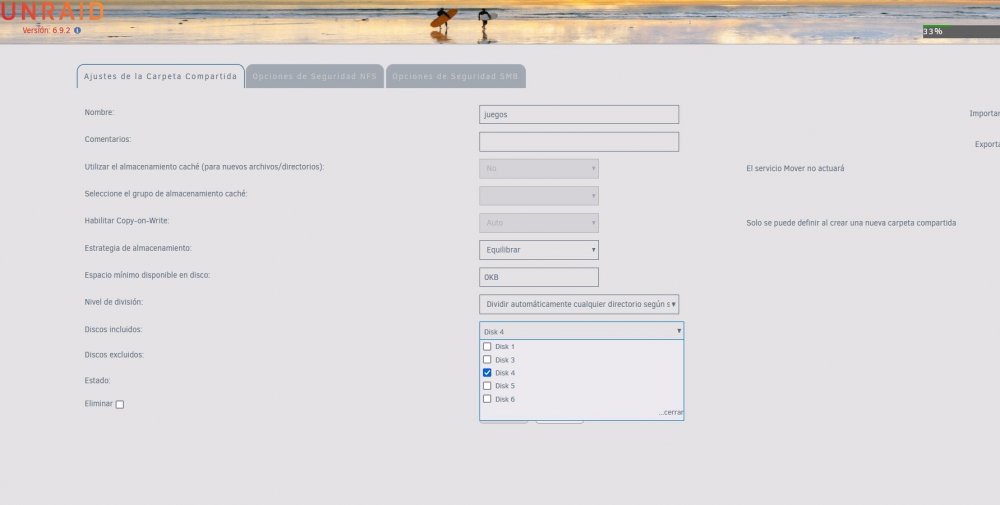
Task: Check the Disk 3 checkbox
Action: tap(487, 360)
